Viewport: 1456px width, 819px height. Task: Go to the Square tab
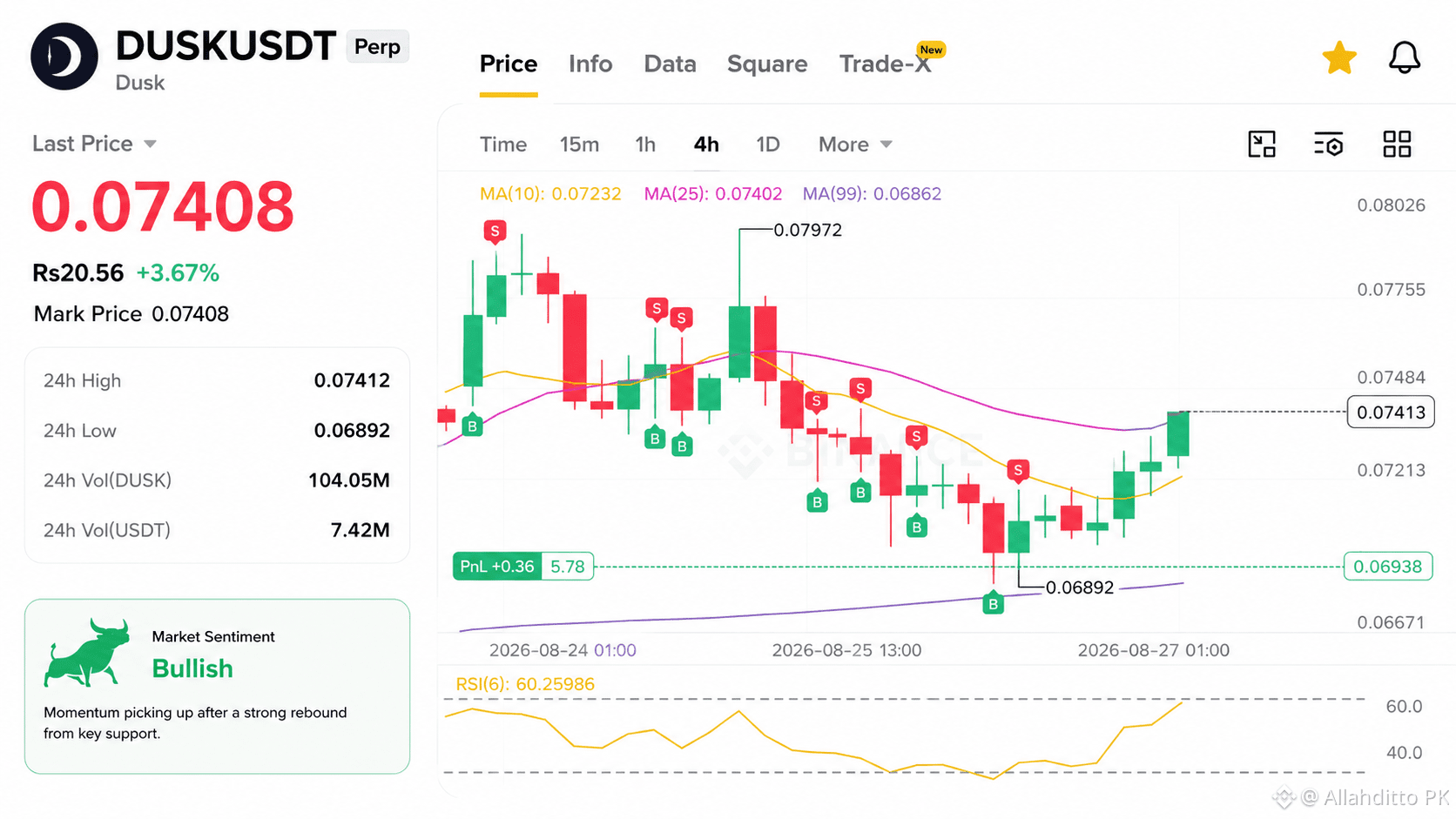(767, 64)
